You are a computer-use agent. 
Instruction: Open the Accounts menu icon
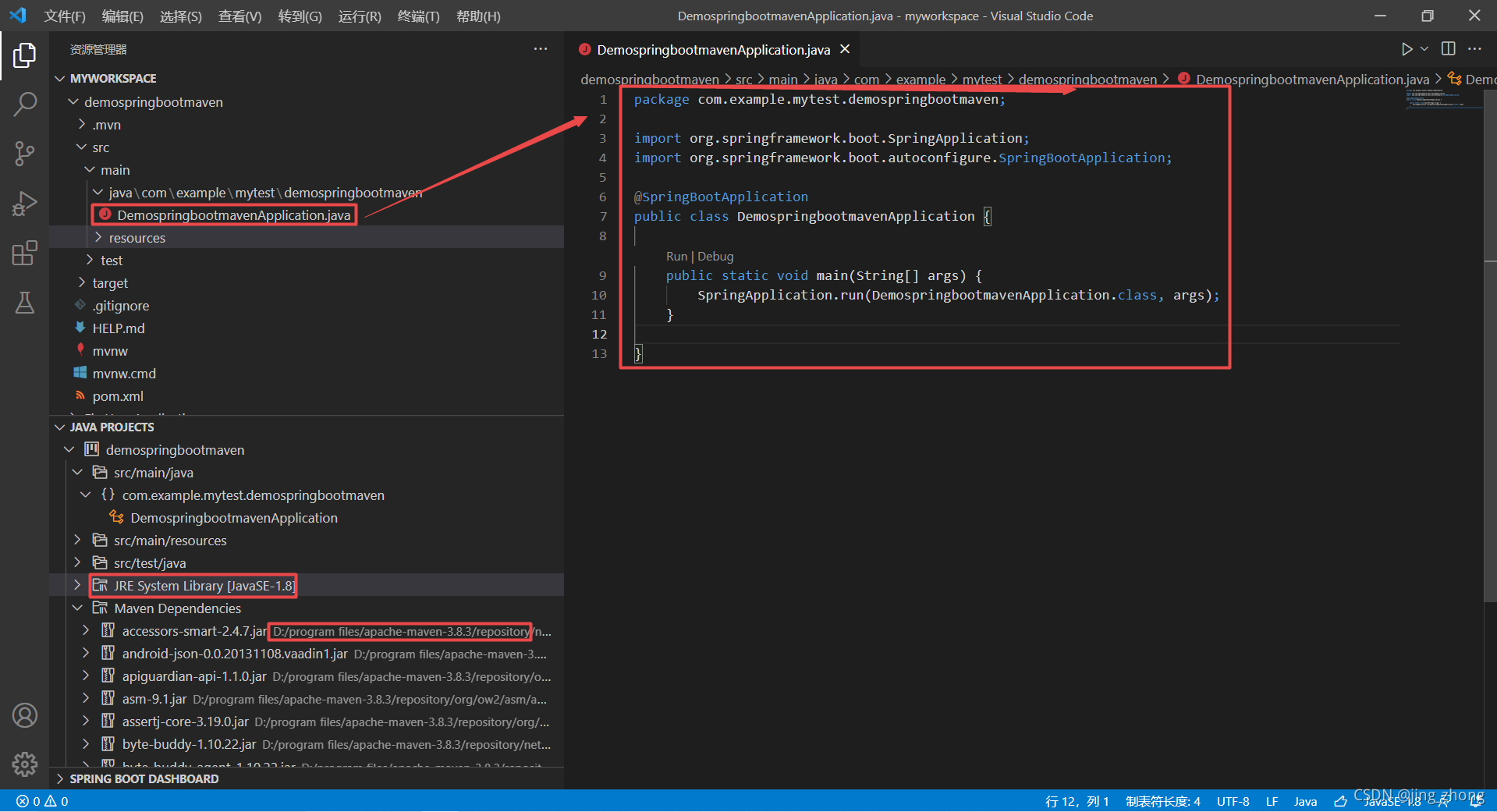pos(25,715)
